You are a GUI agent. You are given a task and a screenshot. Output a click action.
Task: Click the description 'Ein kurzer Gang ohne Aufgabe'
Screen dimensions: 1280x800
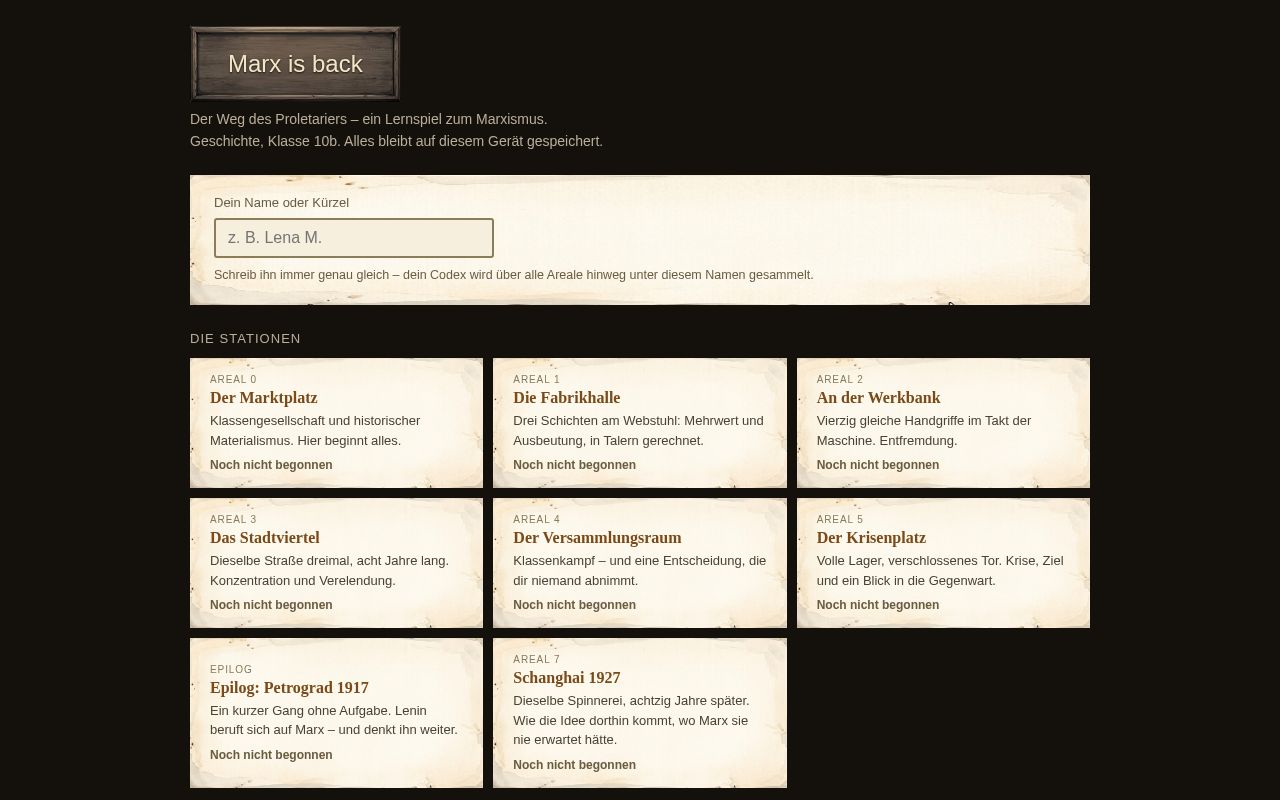click(334, 720)
